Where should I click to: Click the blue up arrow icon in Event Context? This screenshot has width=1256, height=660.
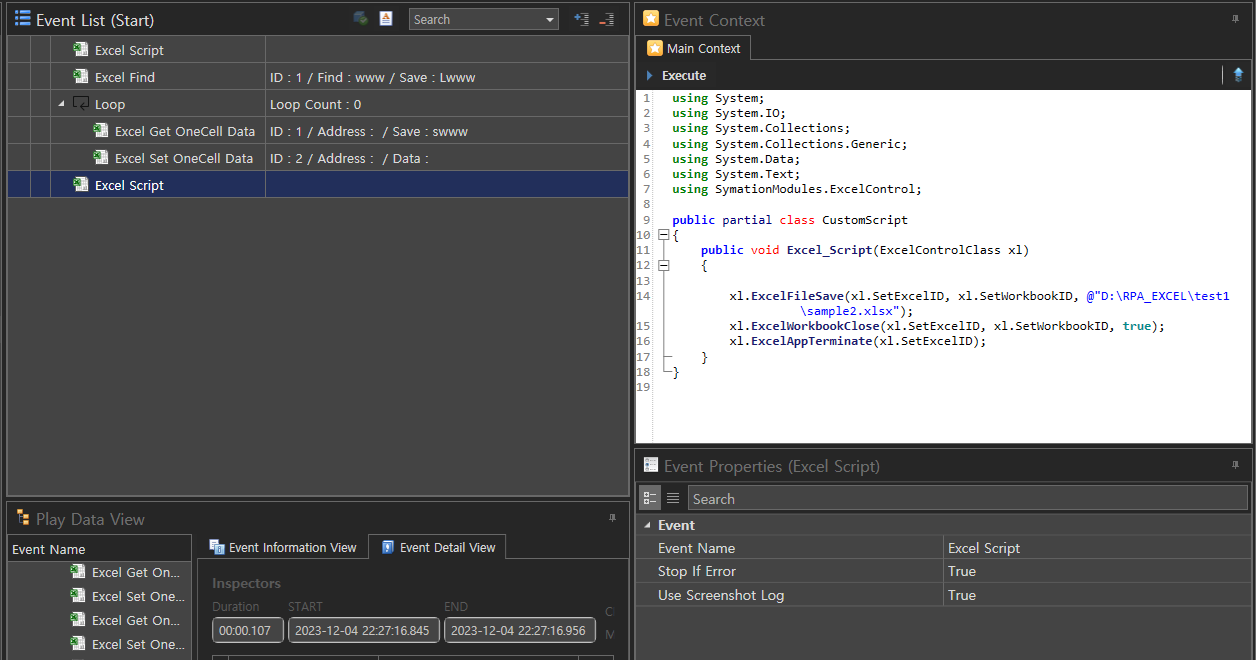tap(1238, 75)
